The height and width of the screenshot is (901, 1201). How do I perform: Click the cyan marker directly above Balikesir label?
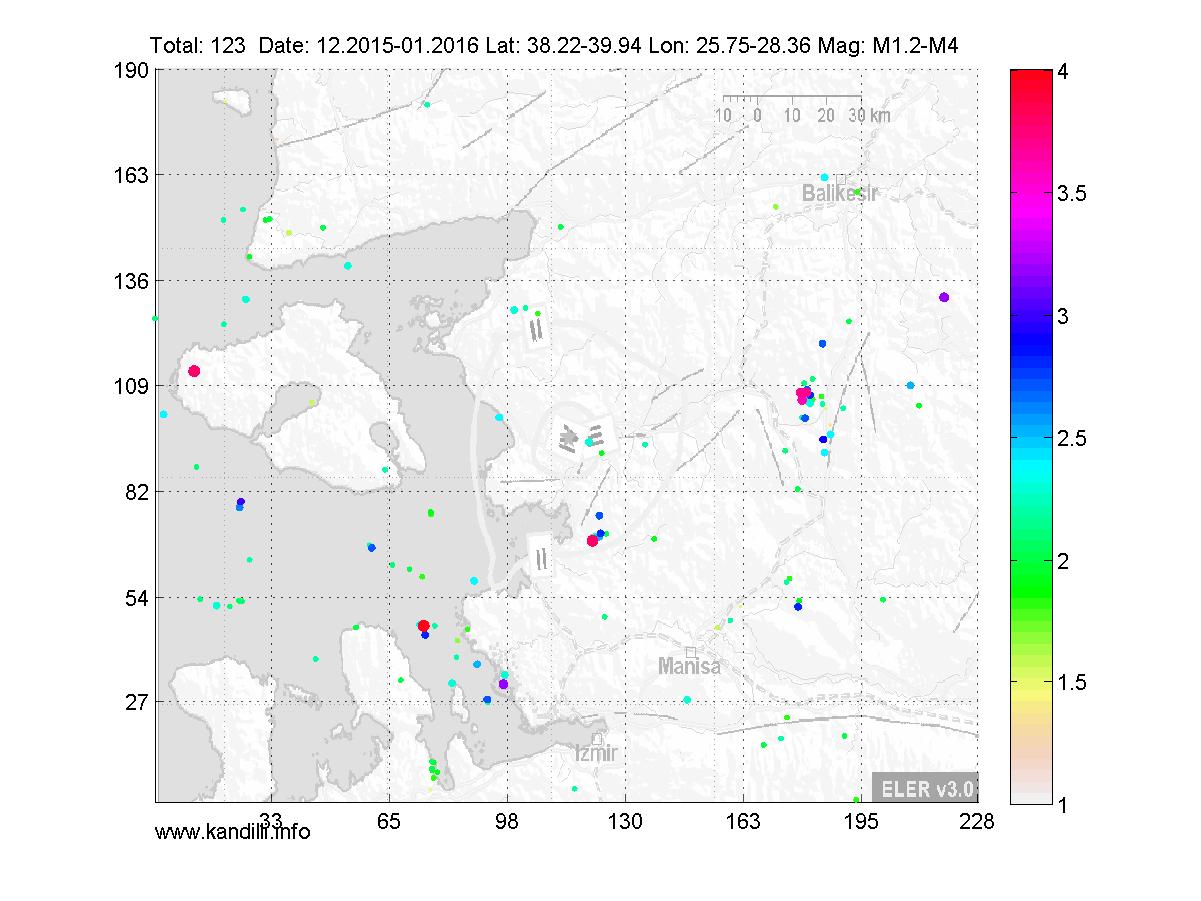point(824,177)
